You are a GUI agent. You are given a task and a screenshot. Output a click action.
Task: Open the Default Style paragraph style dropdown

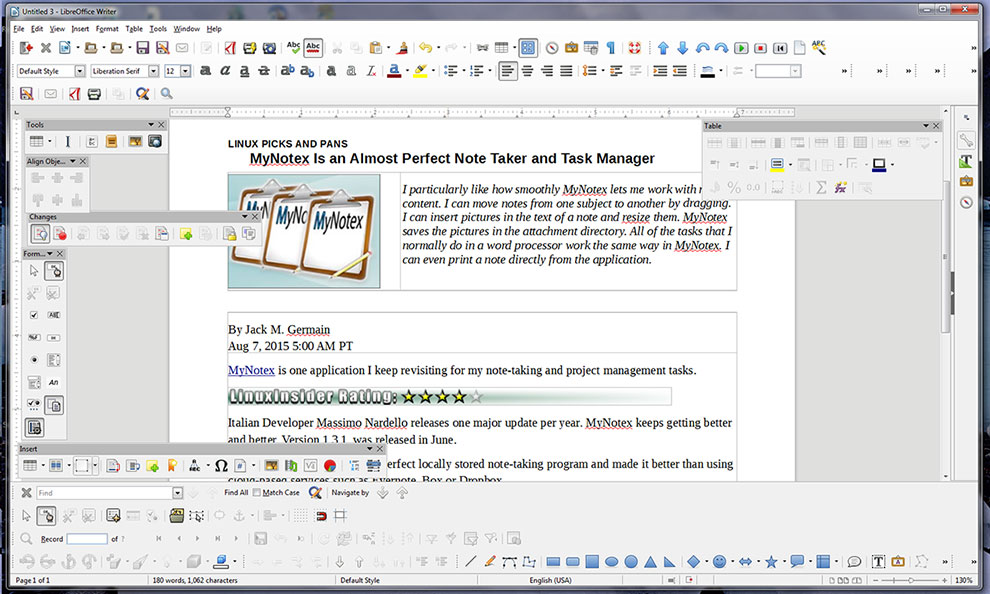tap(80, 71)
